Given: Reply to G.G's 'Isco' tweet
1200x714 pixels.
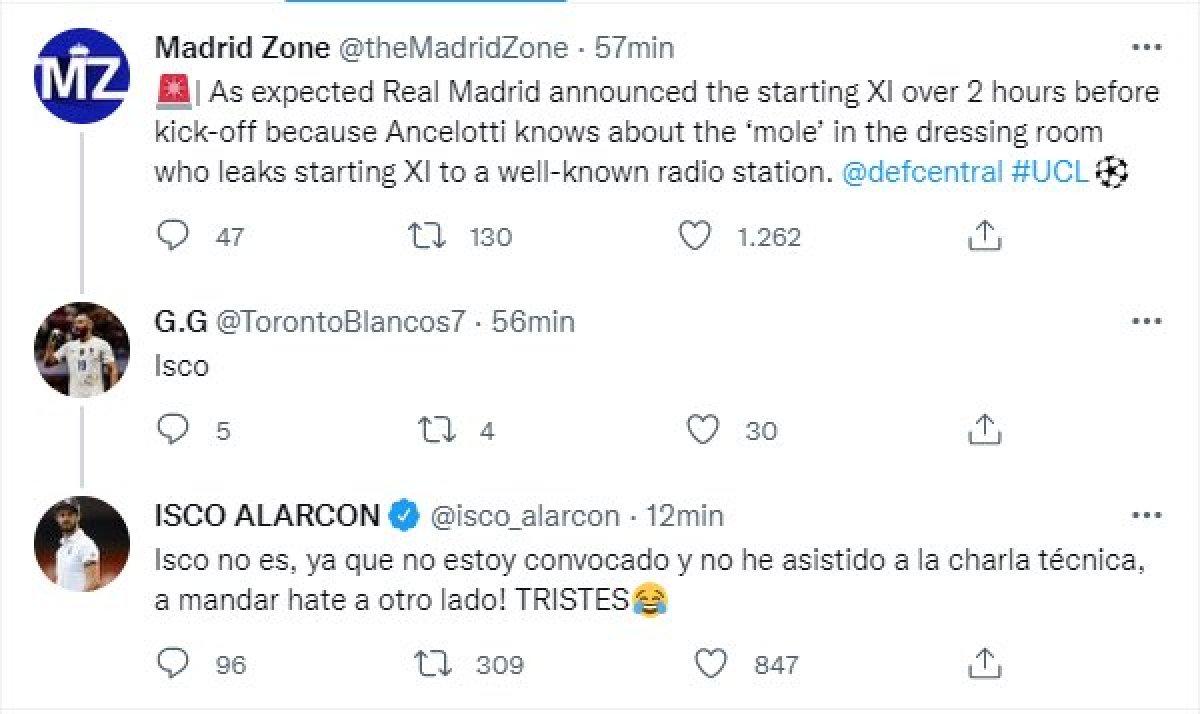Looking at the screenshot, I should (x=175, y=430).
